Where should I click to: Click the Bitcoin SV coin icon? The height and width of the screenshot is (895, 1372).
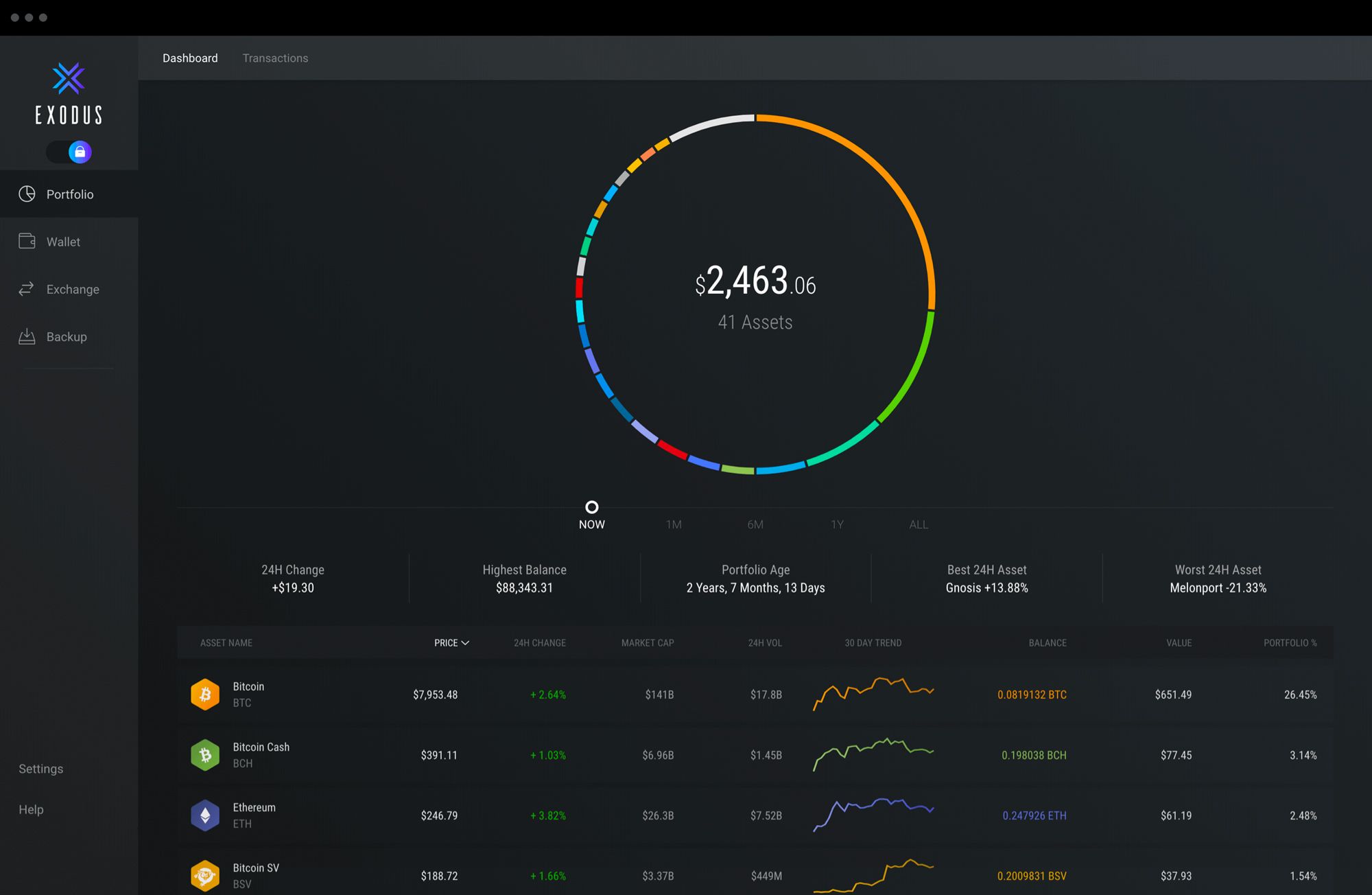(x=205, y=876)
